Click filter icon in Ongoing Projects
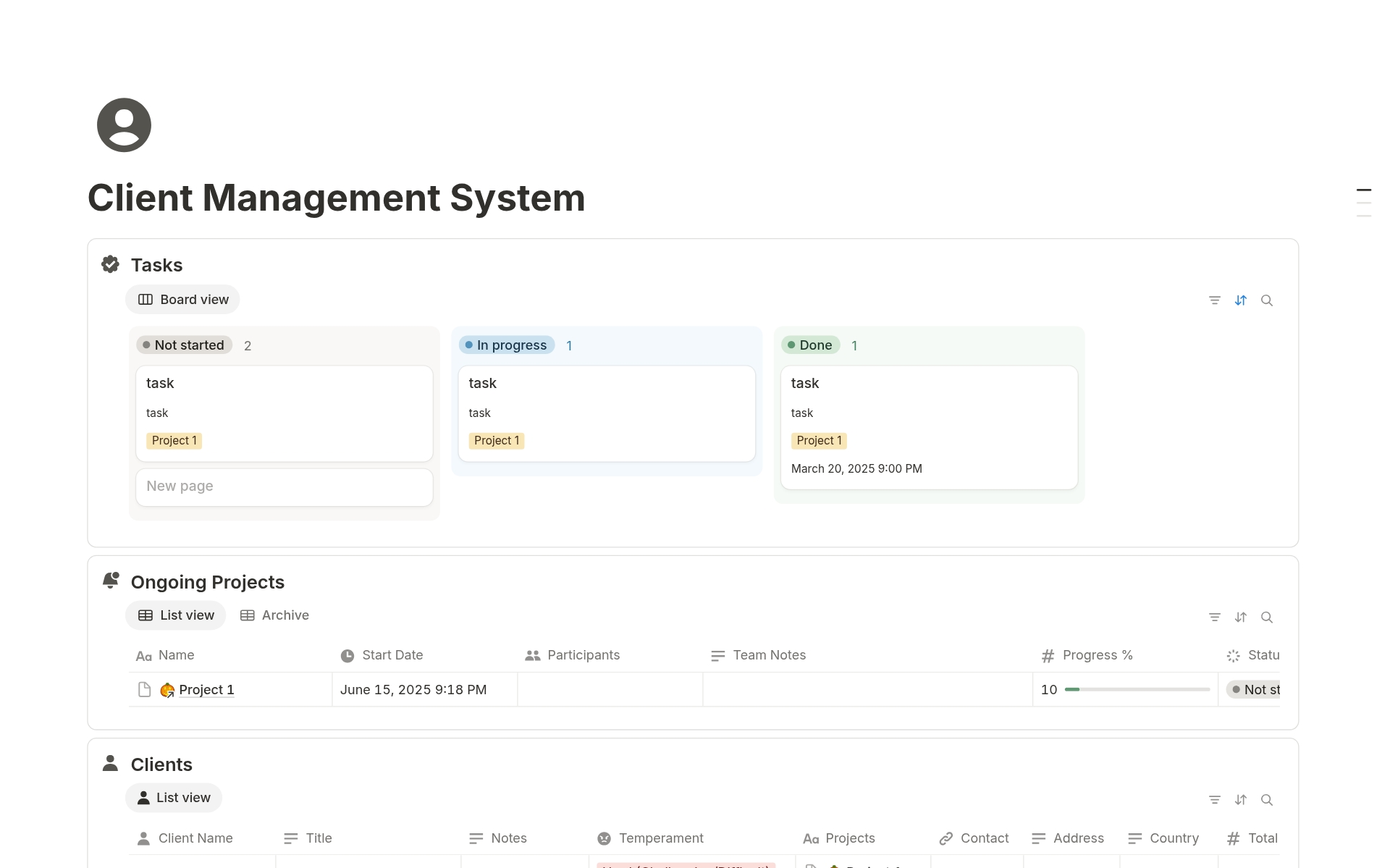Screen dimensions: 1390x868 (1214, 618)
